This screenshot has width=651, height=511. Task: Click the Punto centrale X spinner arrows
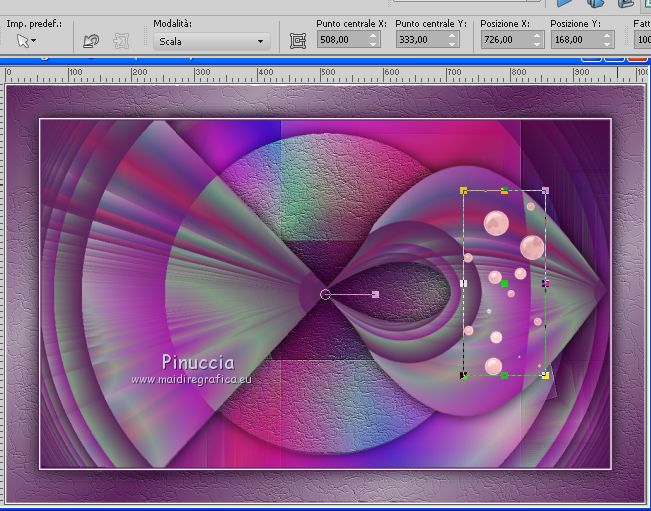374,40
